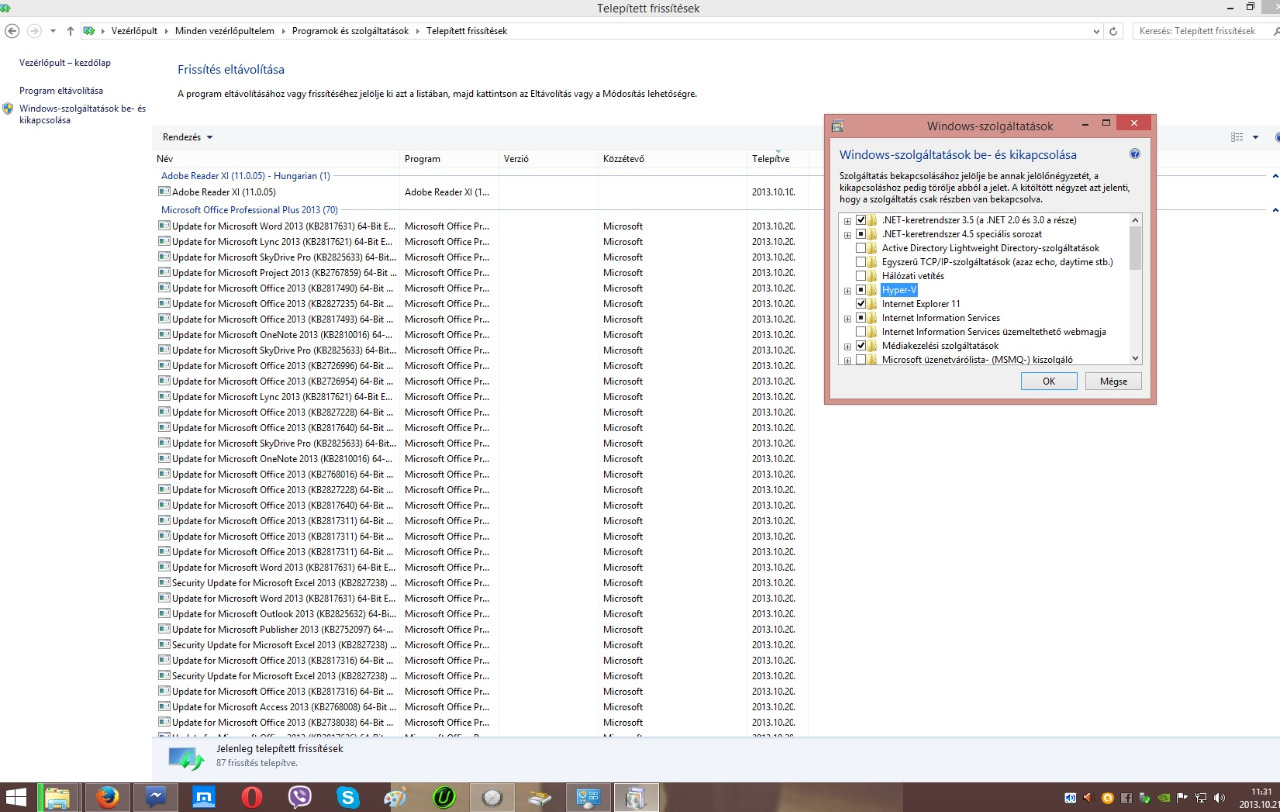Sort by the Program column header
The height and width of the screenshot is (812, 1280).
[450, 159]
